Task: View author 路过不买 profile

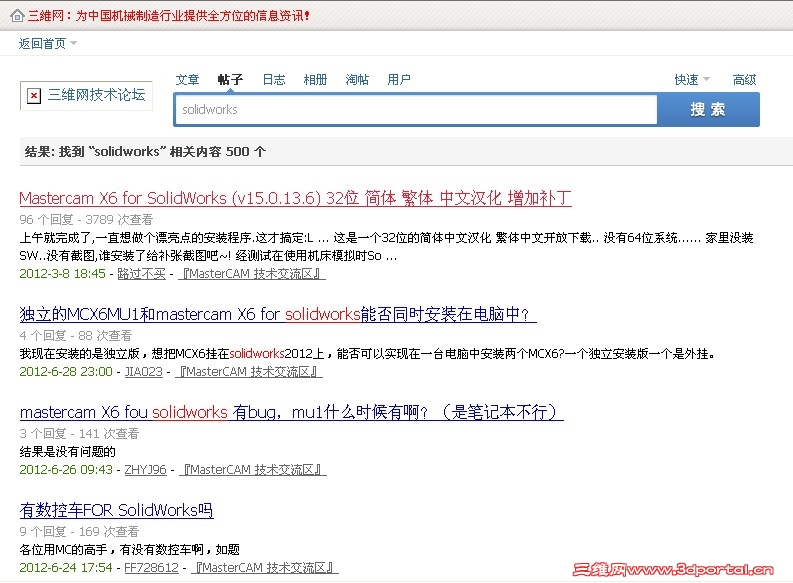Action: tap(142, 274)
